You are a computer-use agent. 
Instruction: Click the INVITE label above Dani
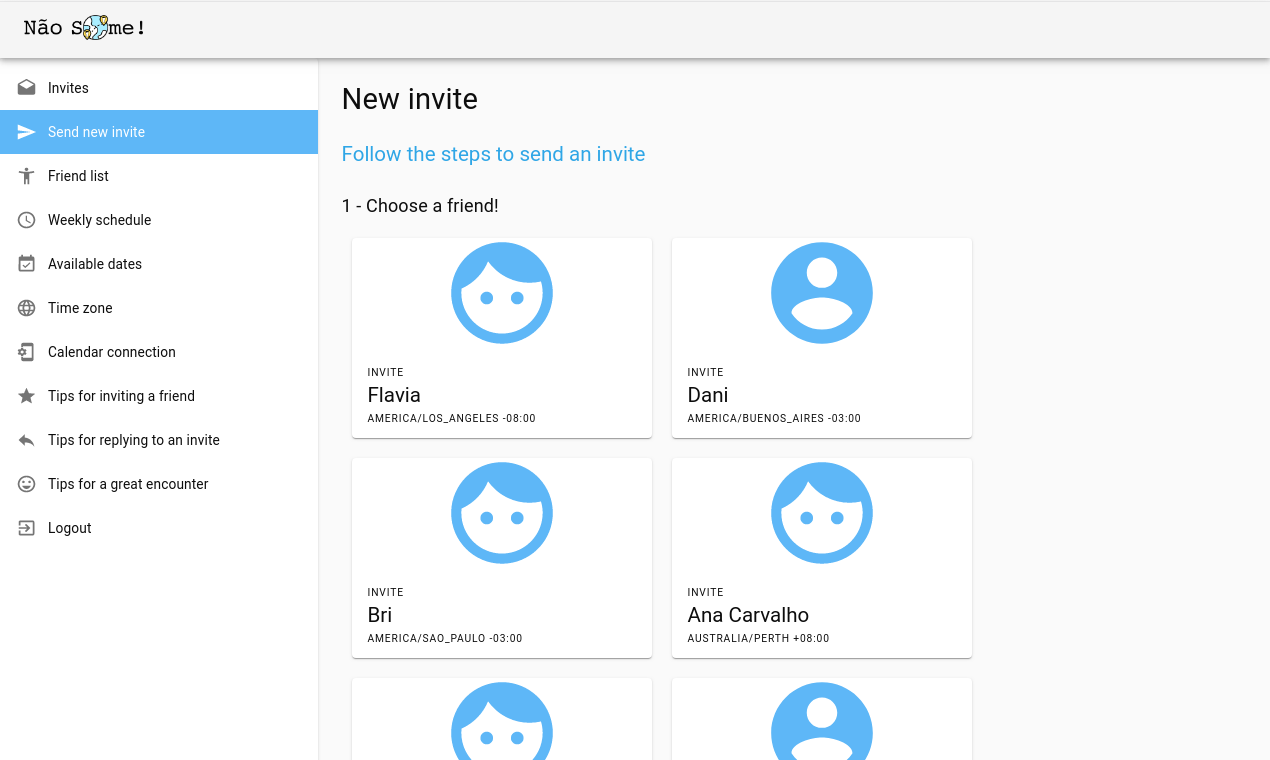point(706,373)
